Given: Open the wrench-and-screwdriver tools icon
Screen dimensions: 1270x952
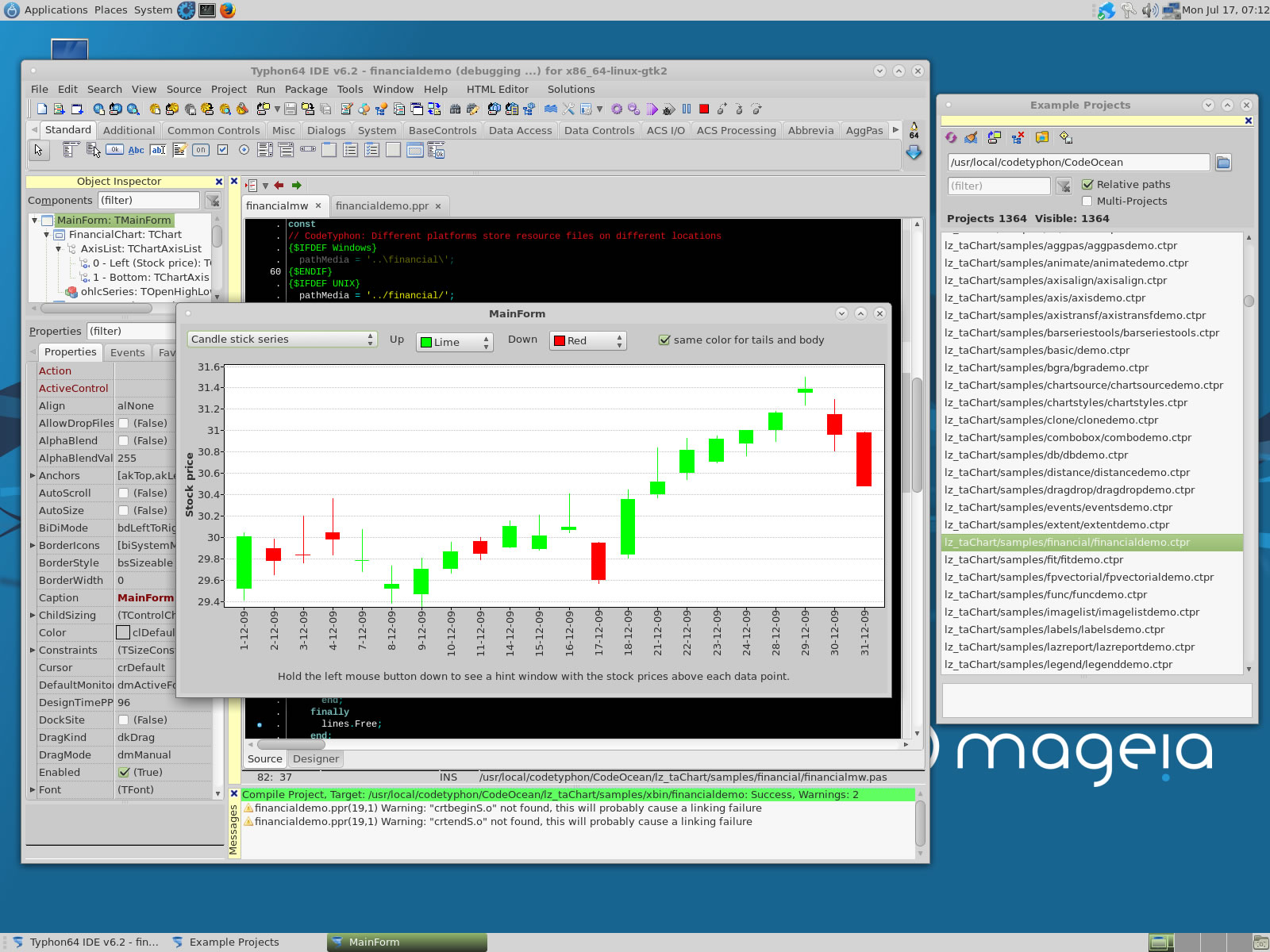Looking at the screenshot, I should coord(568,109).
